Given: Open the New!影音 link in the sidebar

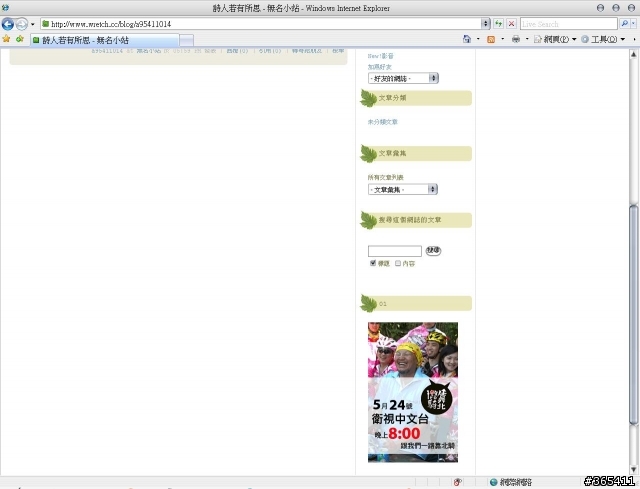Looking at the screenshot, I should 380,56.
